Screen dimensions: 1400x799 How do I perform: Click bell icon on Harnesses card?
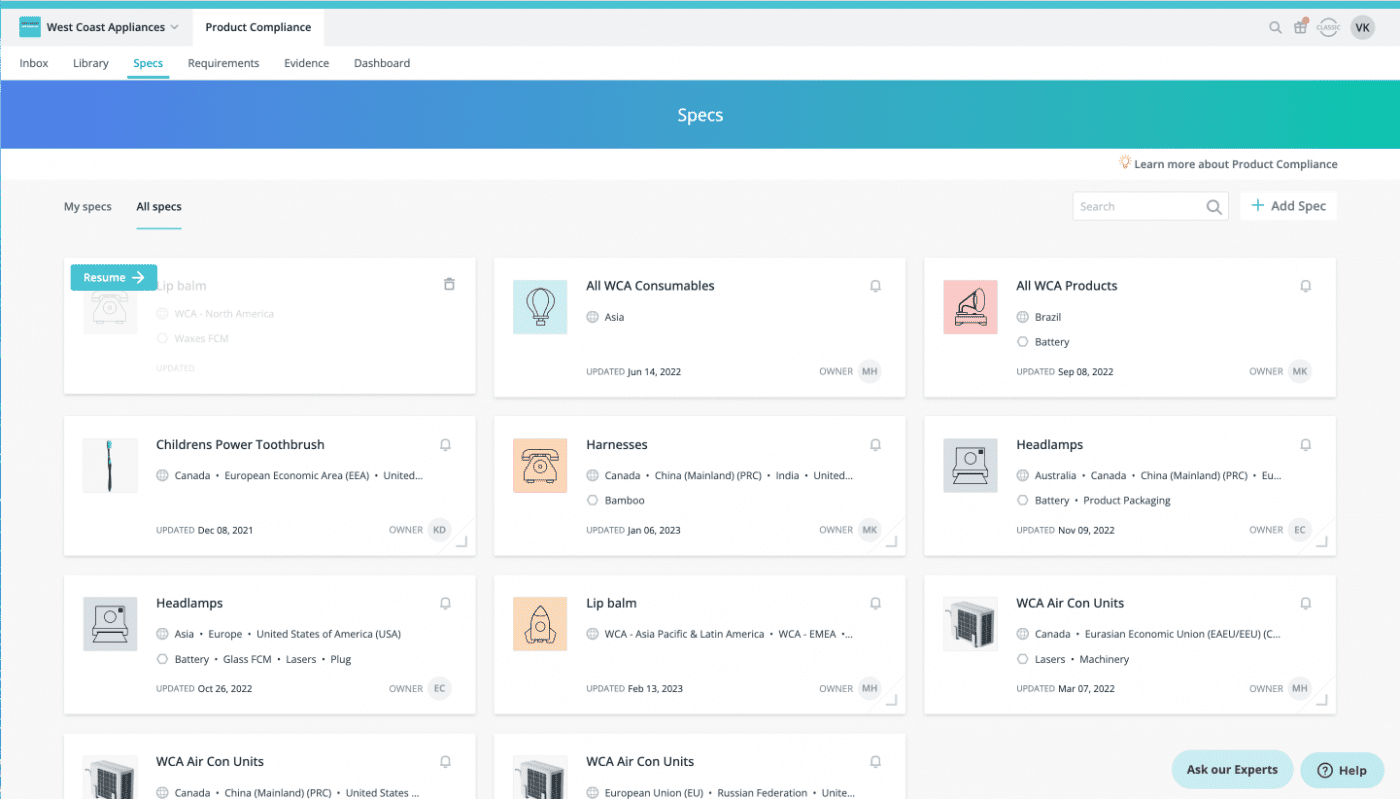coord(875,445)
